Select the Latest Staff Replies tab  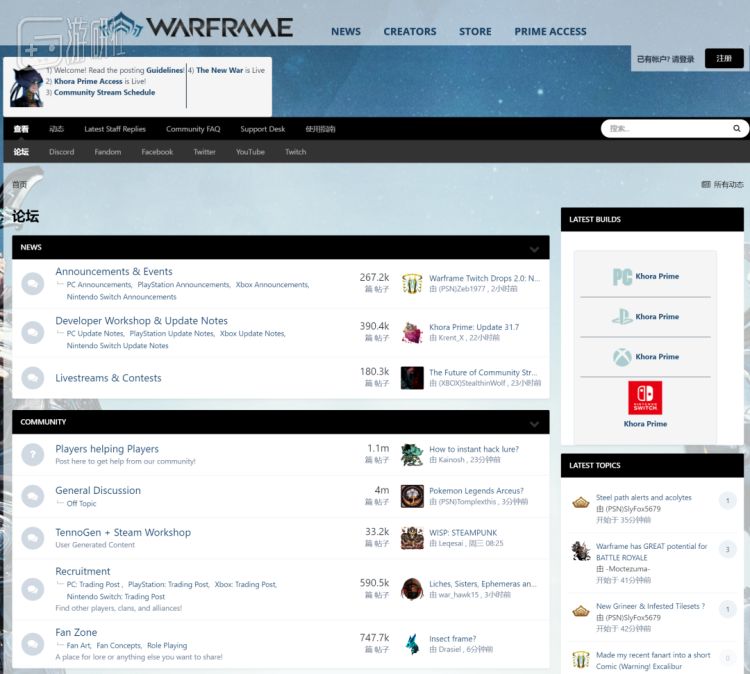click(115, 129)
